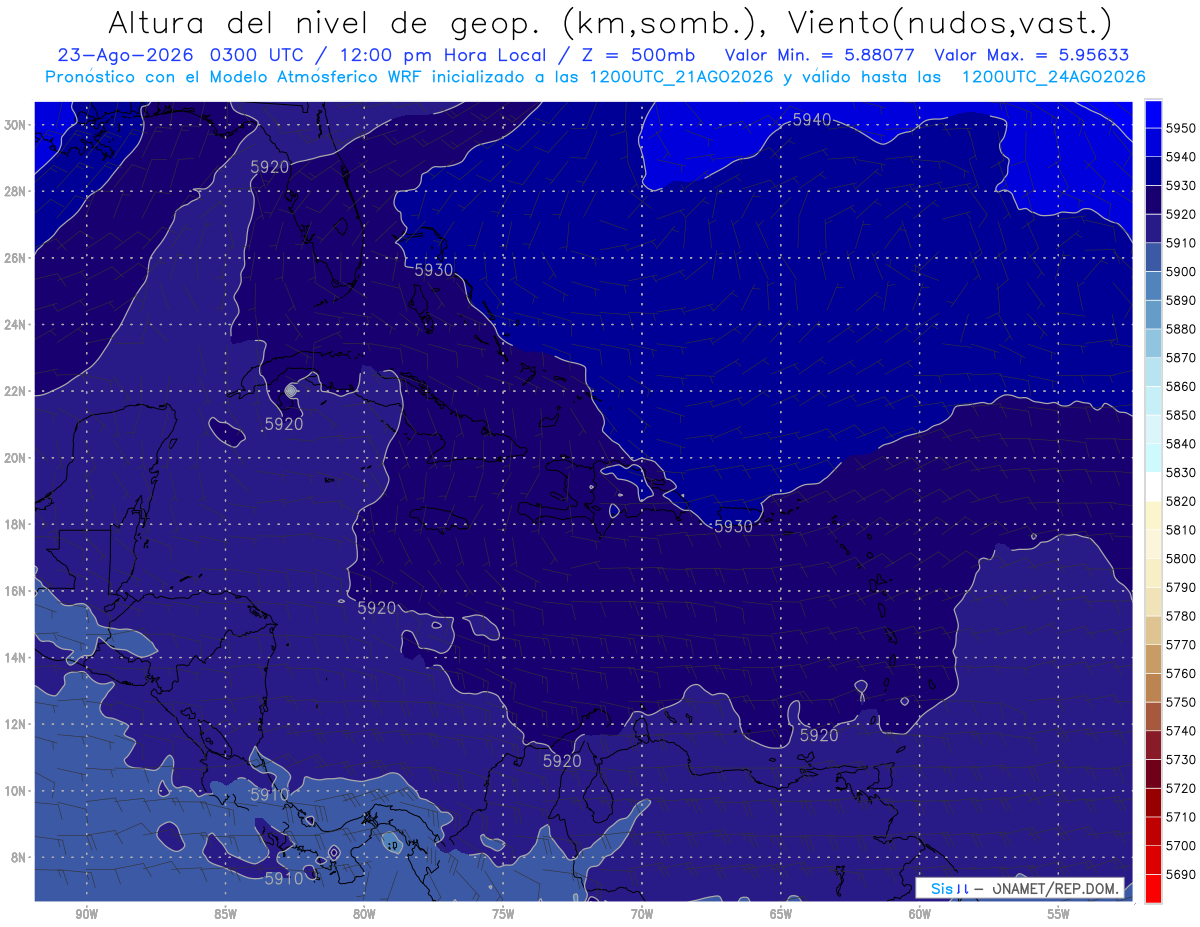The width and height of the screenshot is (1200, 927).
Task: Click the colorbar swatch between 5810 and 5820
Action: click(x=1153, y=516)
